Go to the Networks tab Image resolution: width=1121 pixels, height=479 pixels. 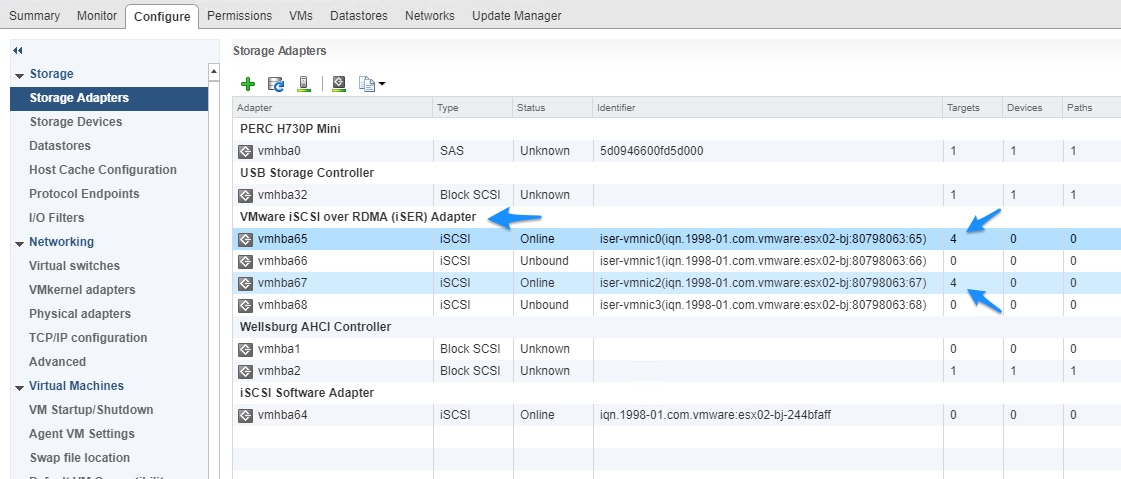click(x=430, y=15)
